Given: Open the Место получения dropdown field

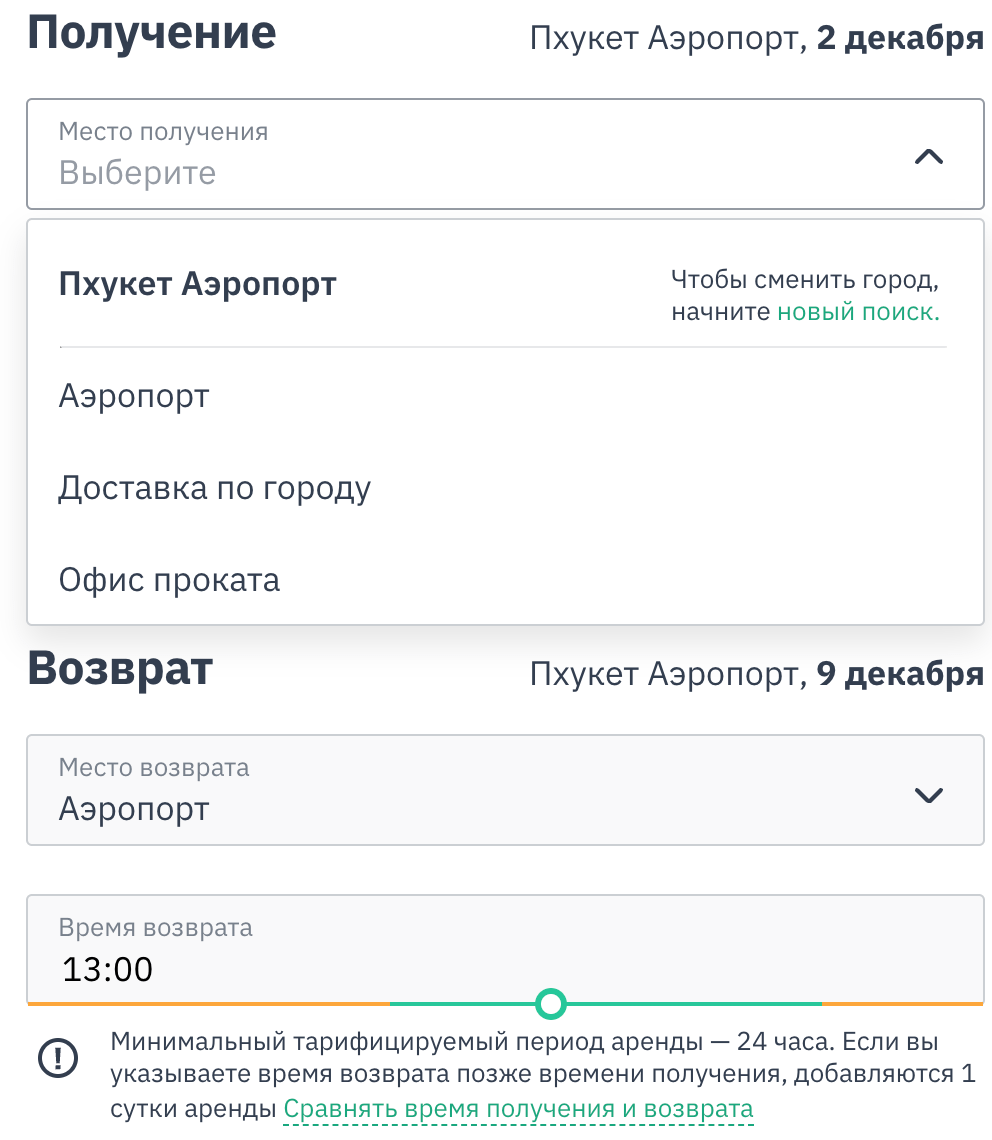Looking at the screenshot, I should pos(505,154).
